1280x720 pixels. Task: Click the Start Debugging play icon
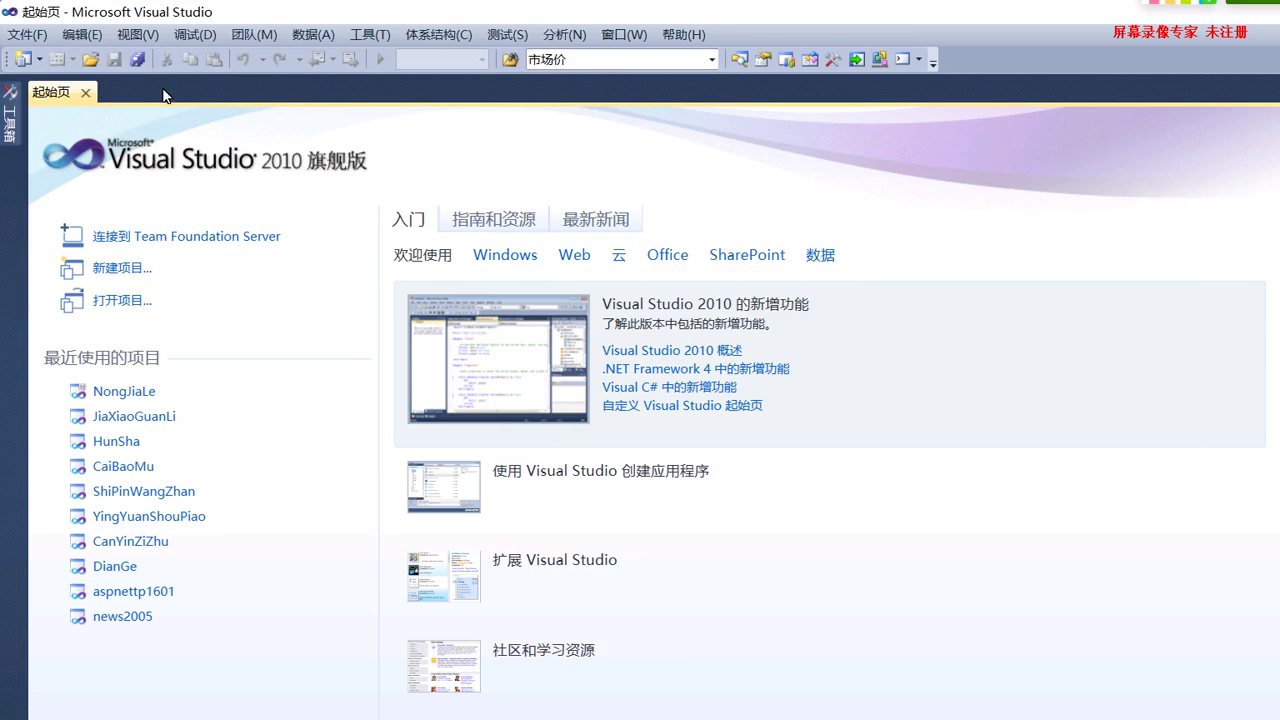click(380, 60)
